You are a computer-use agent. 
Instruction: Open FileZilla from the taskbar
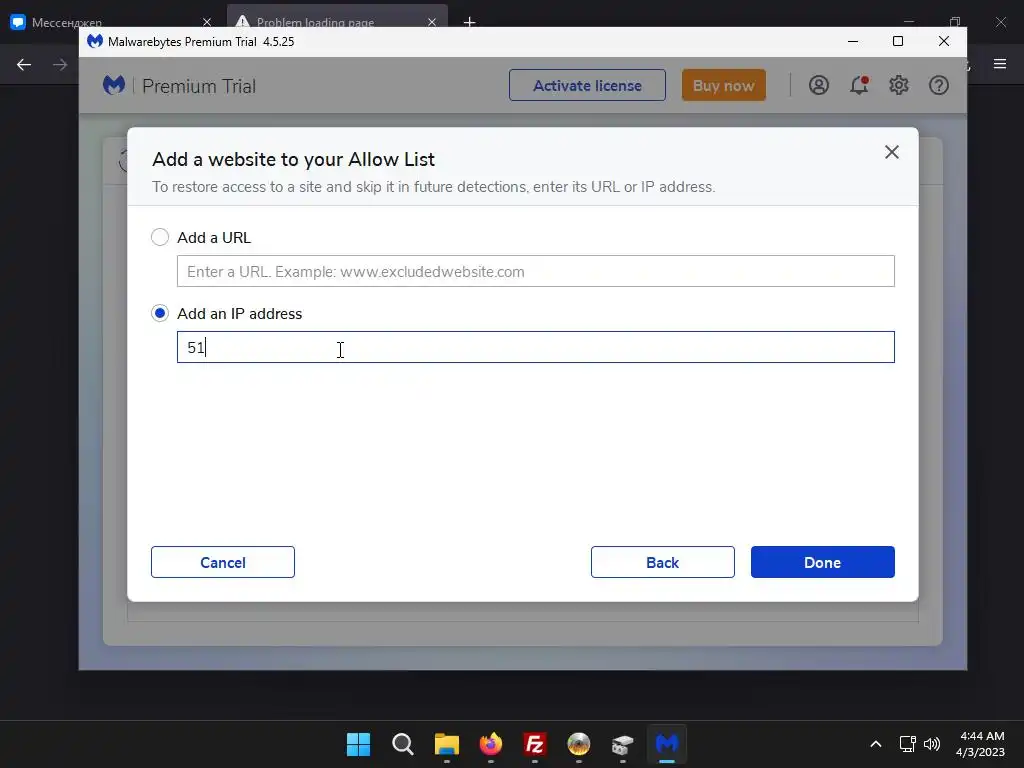pyautogui.click(x=535, y=744)
